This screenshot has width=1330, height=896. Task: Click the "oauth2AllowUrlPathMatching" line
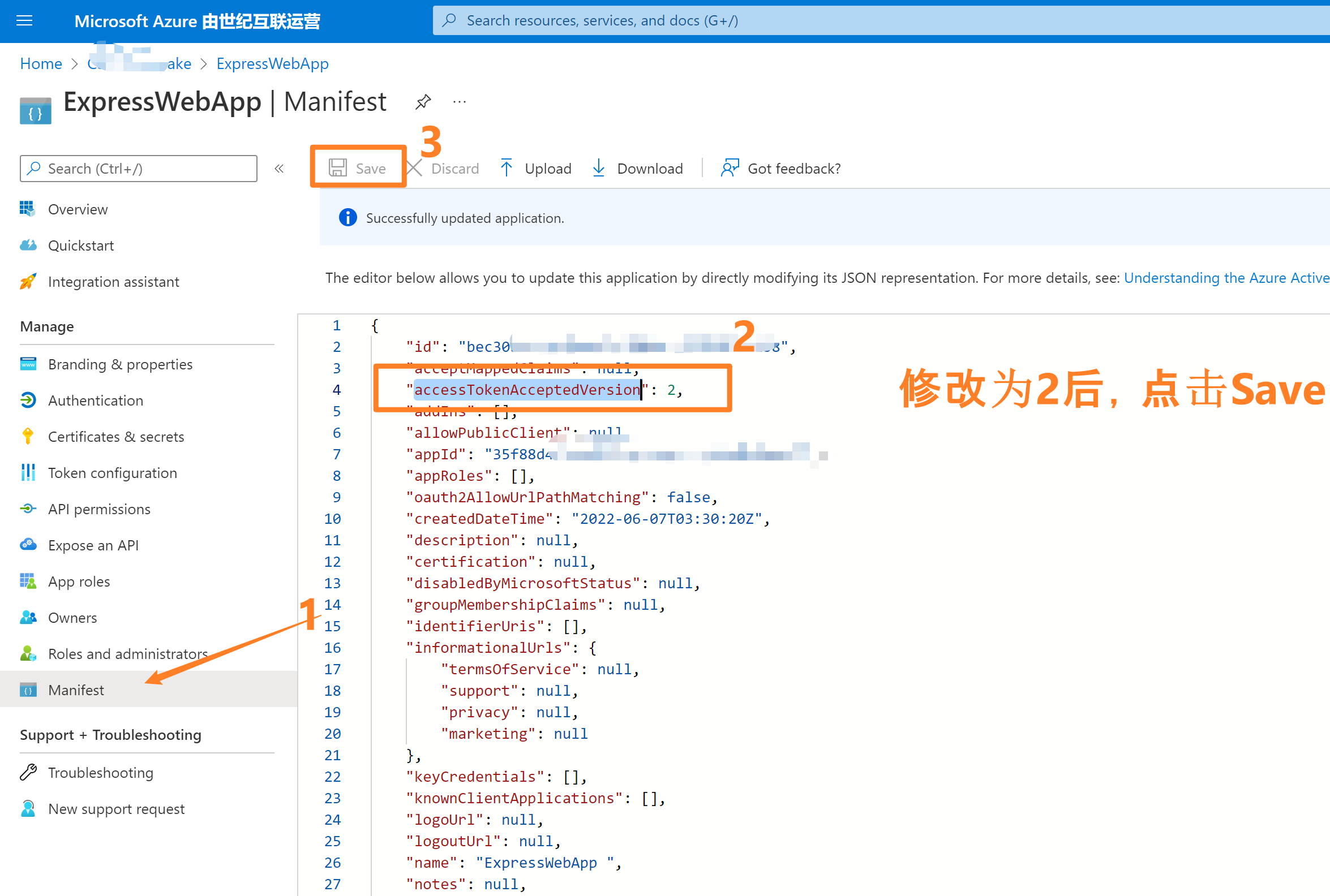coord(561,497)
